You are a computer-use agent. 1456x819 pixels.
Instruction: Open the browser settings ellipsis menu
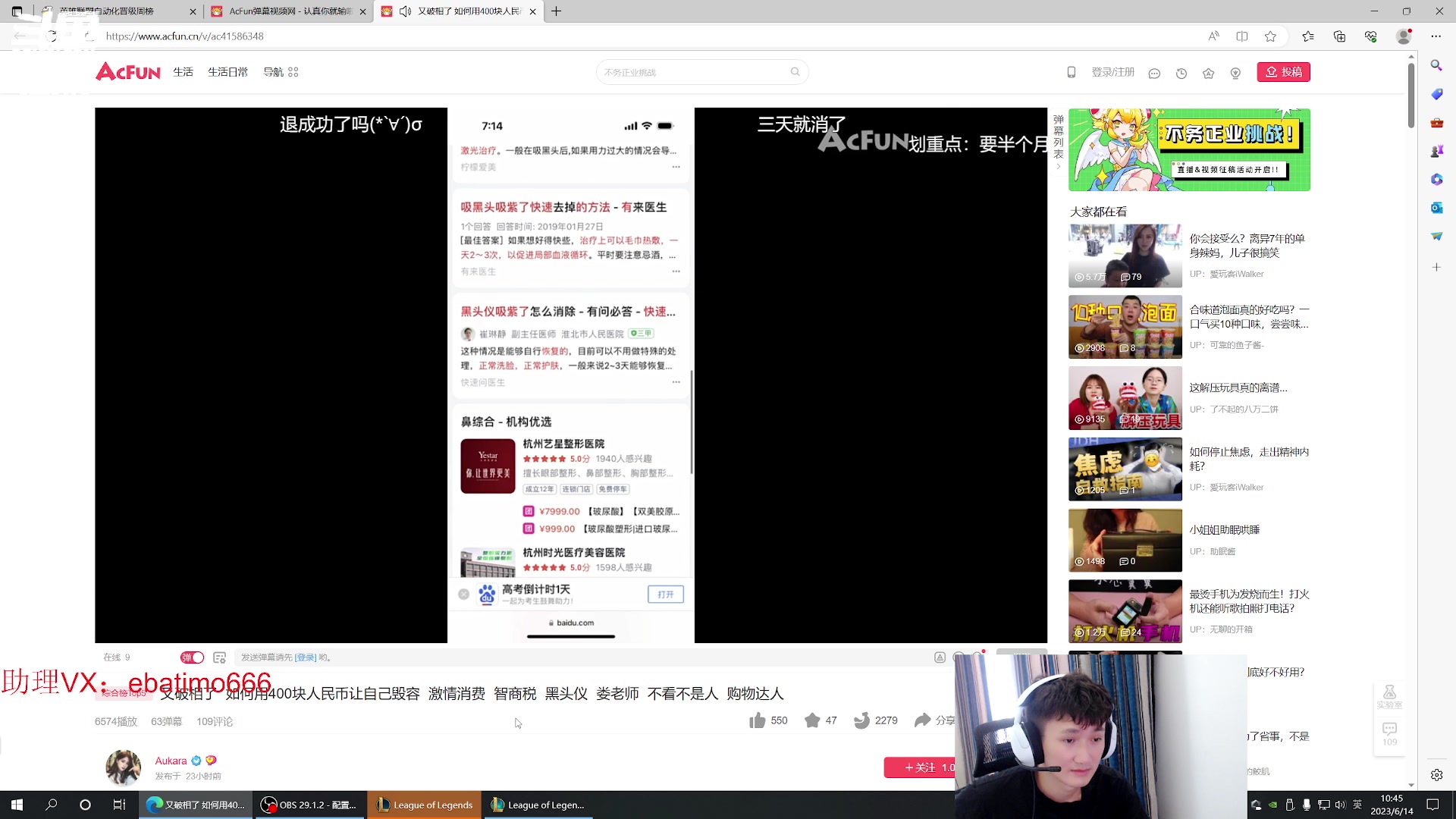[1436, 36]
